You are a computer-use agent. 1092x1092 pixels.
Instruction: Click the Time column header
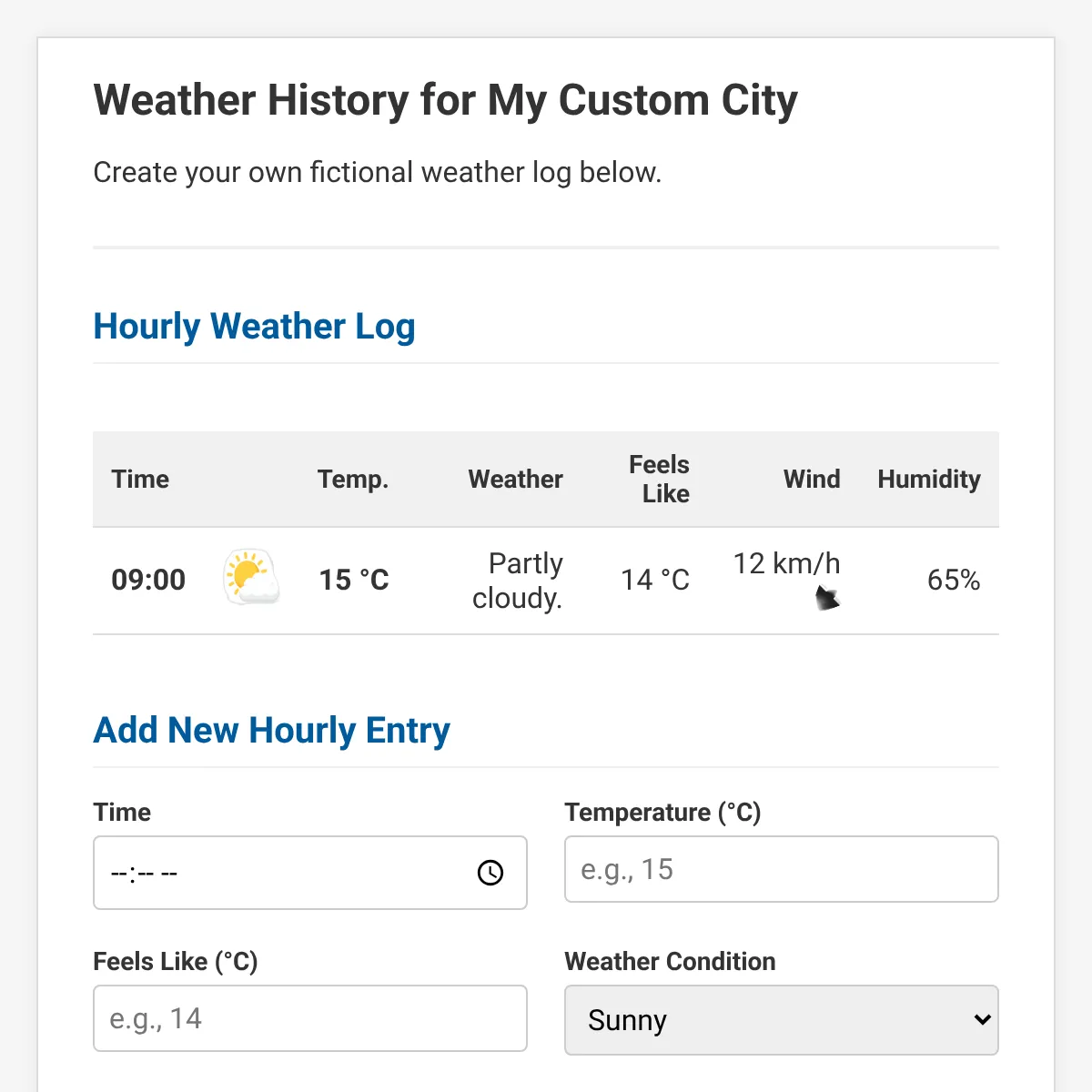point(140,480)
